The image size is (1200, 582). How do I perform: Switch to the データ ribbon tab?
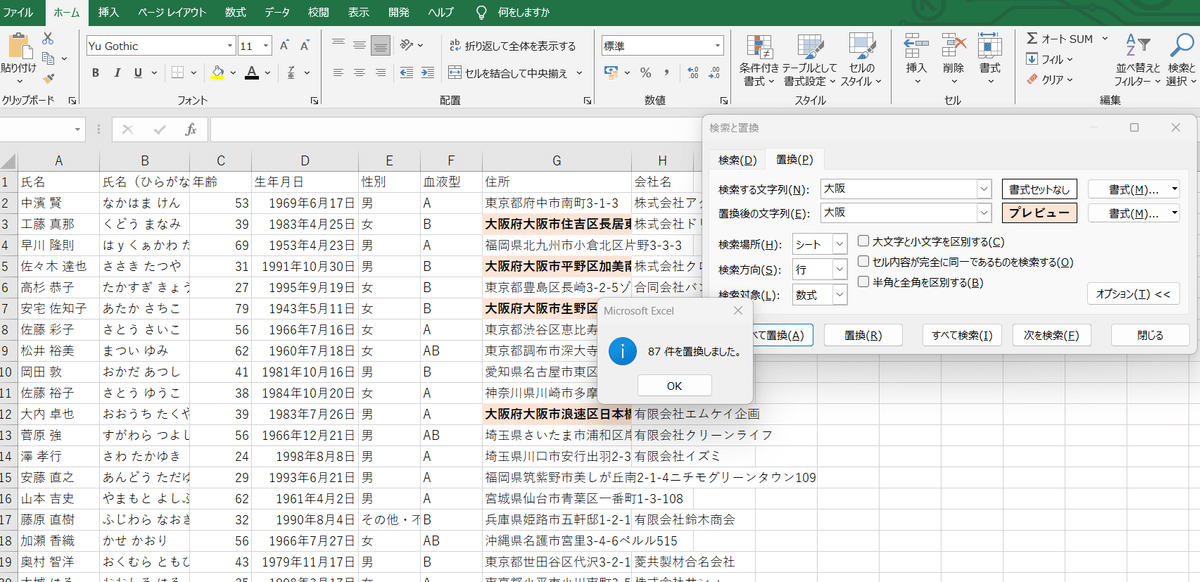278,12
